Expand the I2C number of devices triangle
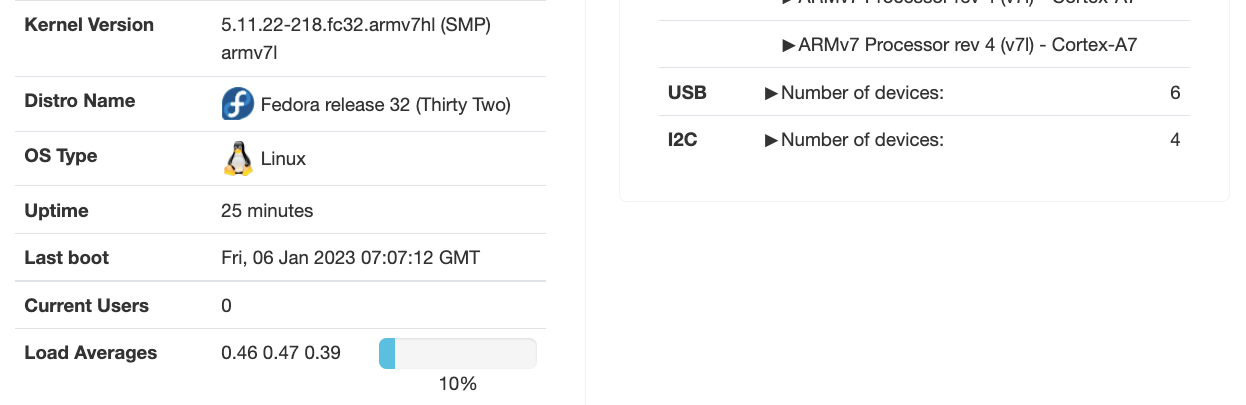 coord(771,140)
